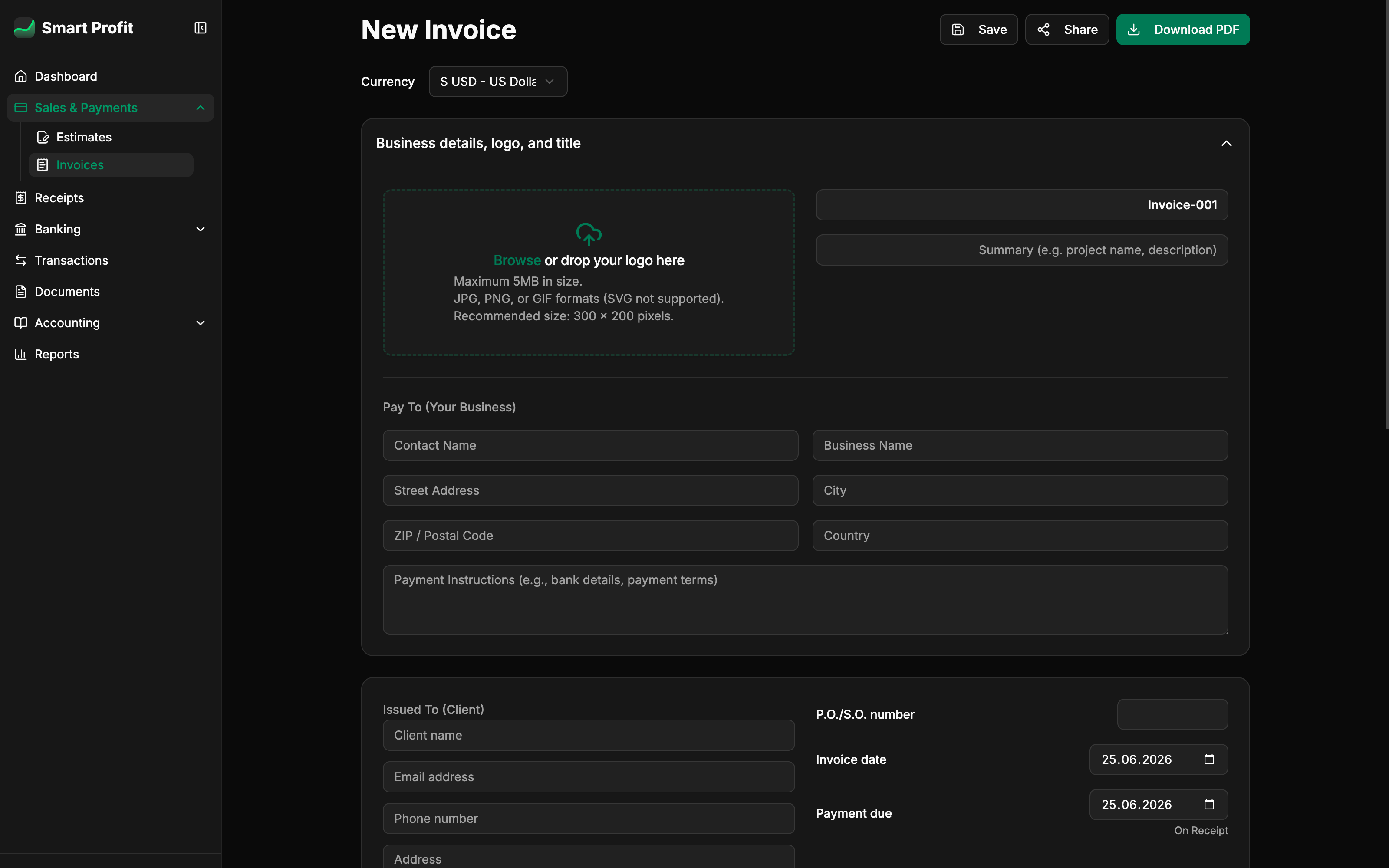Screen dimensions: 1389x868
Task: Navigate to Transactions page
Action: click(110, 260)
